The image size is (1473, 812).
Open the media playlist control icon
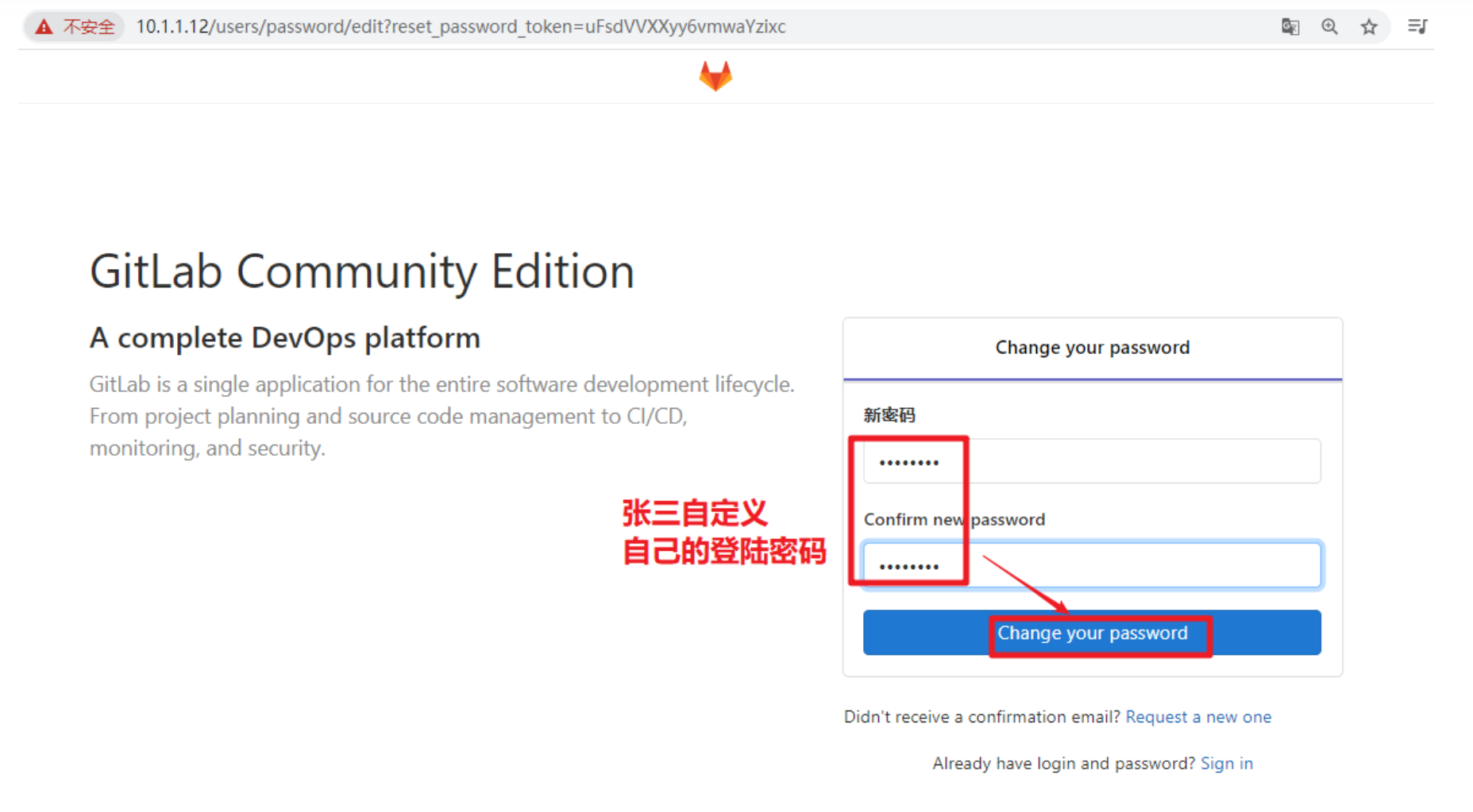pos(1417,27)
